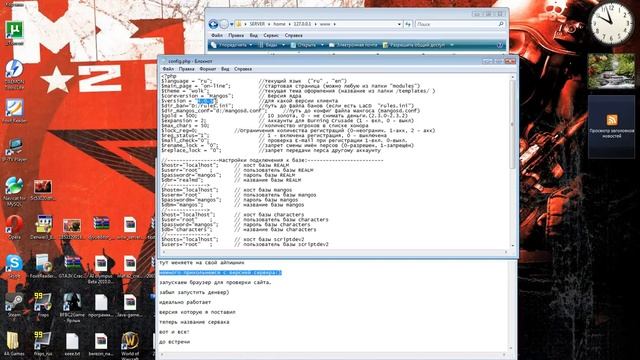Viewport: 640px width, 360px height.
Task: Open the Skype desktop shortcut
Action: pos(15,266)
